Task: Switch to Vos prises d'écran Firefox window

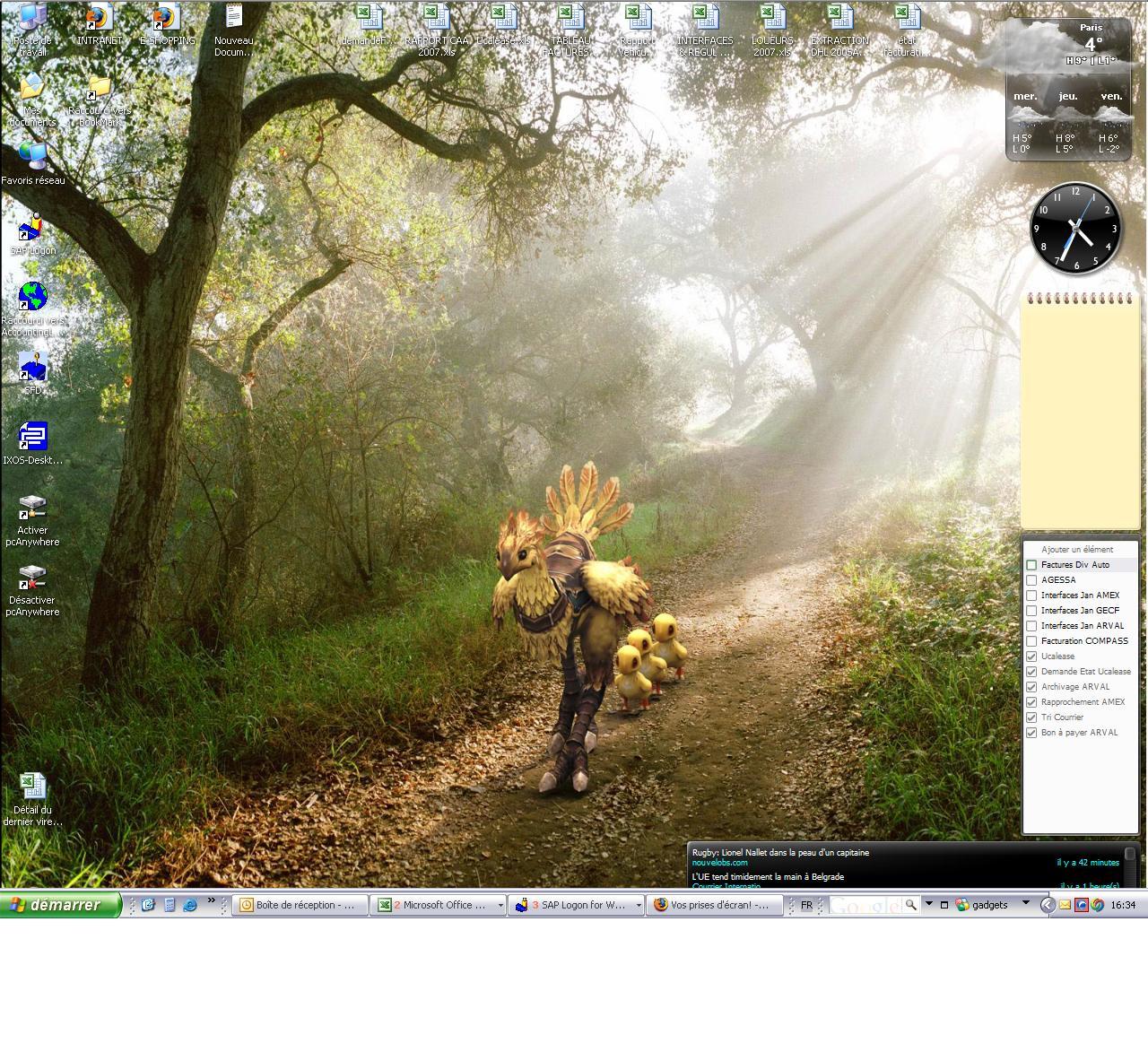Action: (x=714, y=906)
